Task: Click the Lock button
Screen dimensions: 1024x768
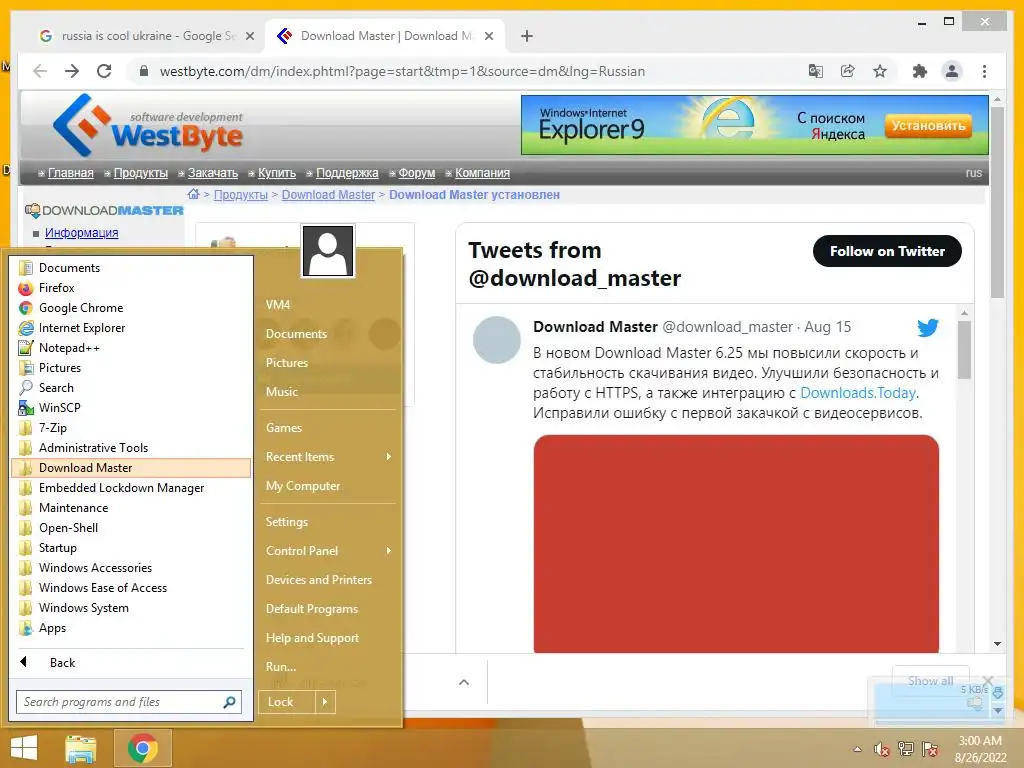Action: 287,702
